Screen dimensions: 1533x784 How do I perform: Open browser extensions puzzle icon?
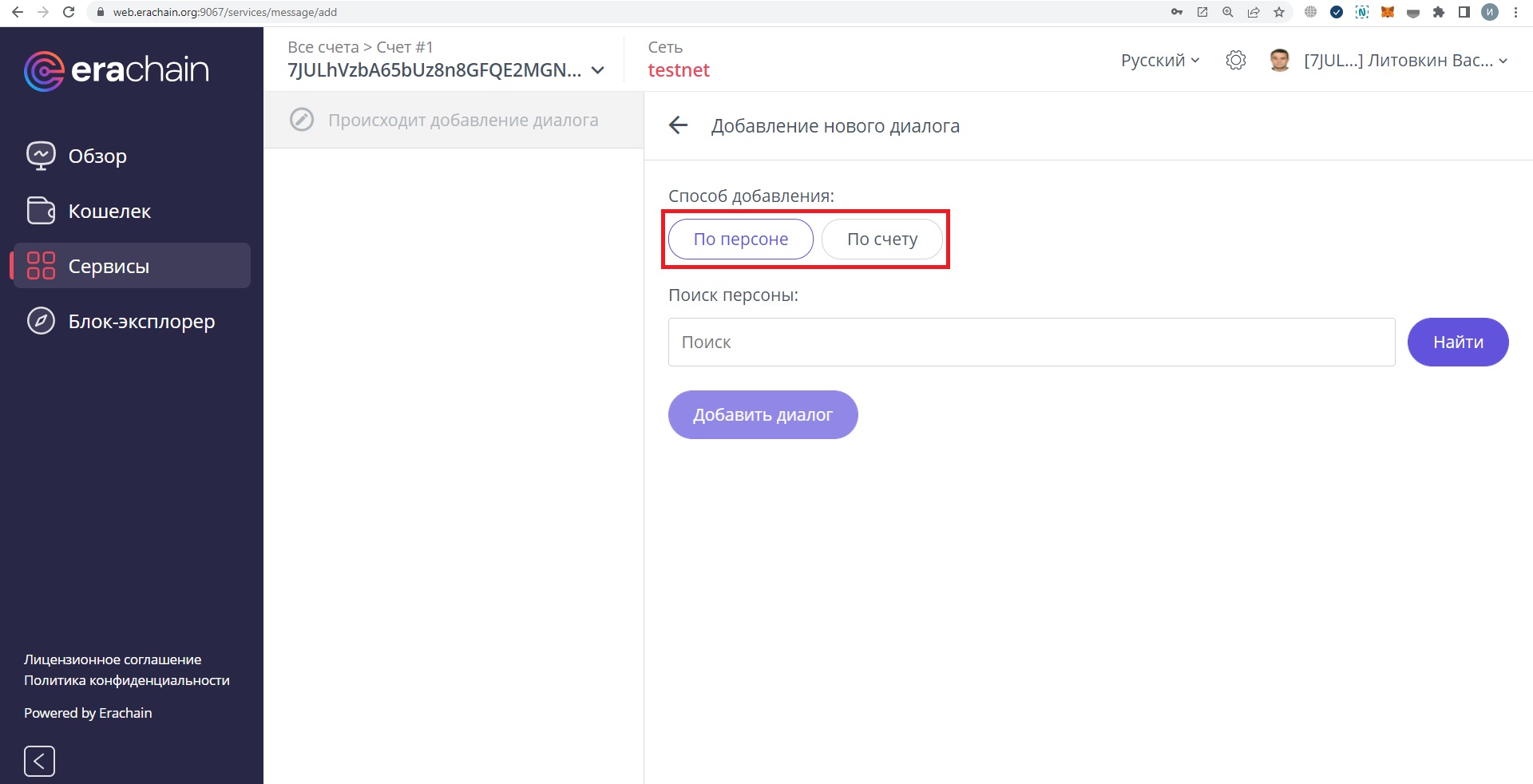point(1439,12)
